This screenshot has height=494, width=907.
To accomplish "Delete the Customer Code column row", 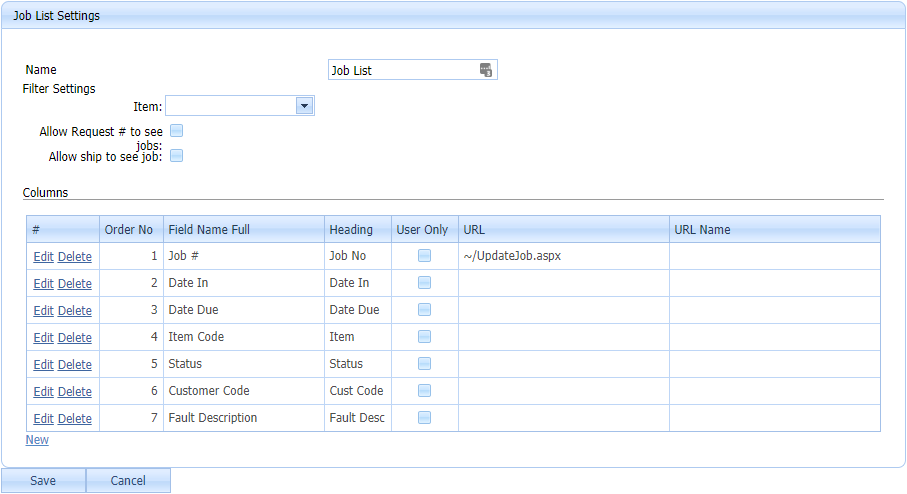I will click(74, 392).
